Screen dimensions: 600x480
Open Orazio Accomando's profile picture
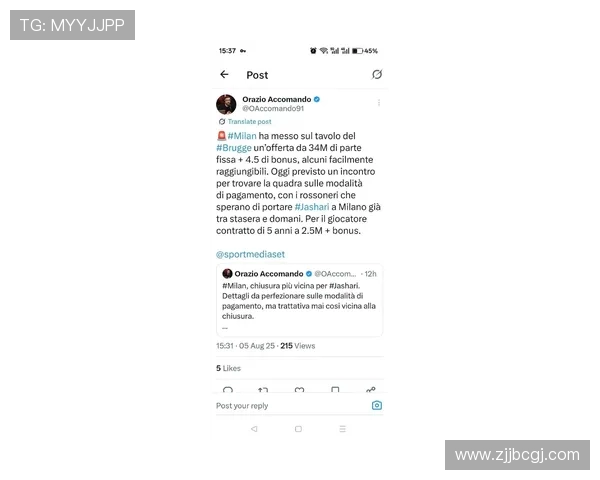click(226, 104)
